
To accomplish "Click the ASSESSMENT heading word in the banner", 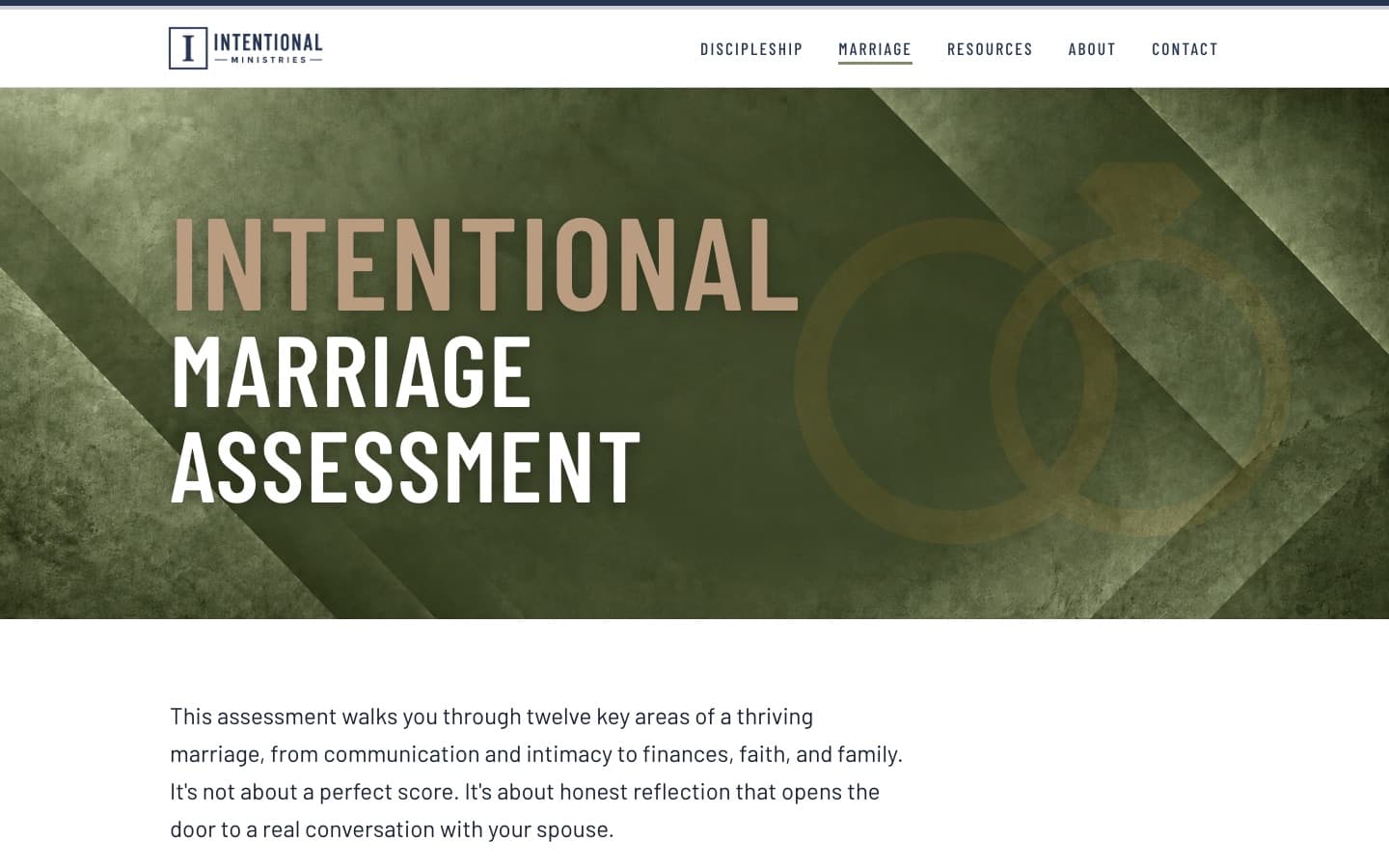I will 405,467.
